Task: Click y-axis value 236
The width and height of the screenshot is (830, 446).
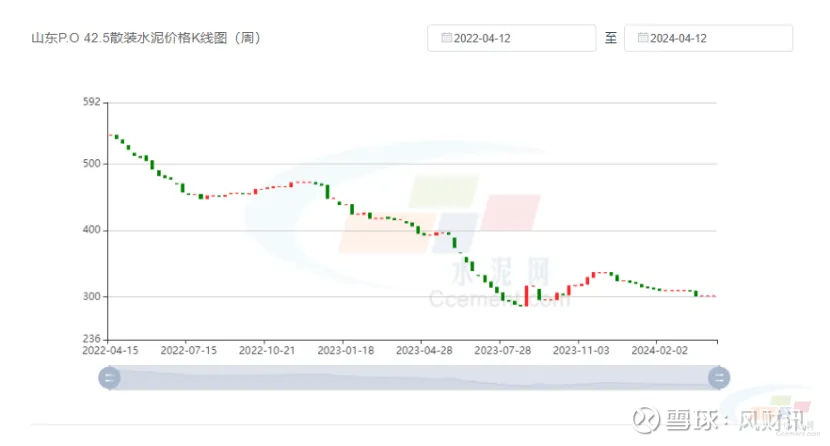Action: 92,339
